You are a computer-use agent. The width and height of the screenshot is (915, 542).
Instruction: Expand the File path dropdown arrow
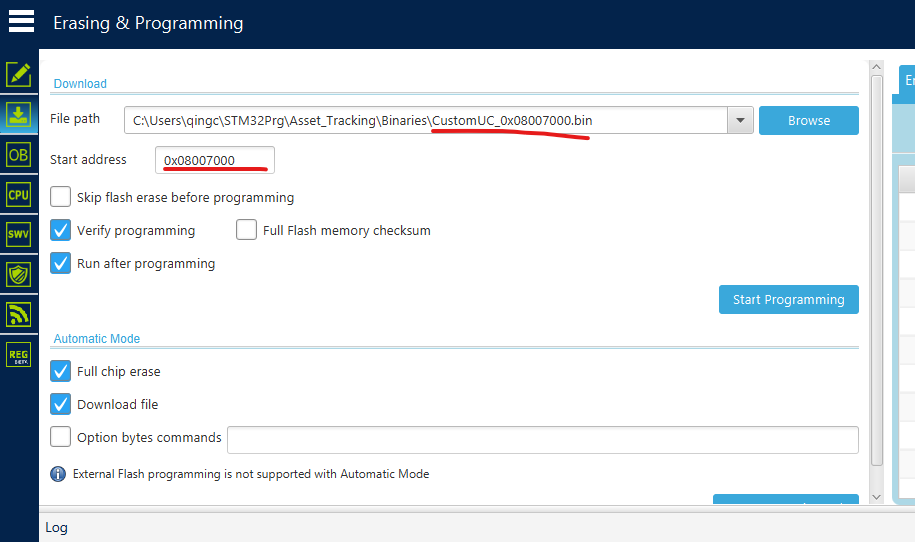(x=740, y=120)
